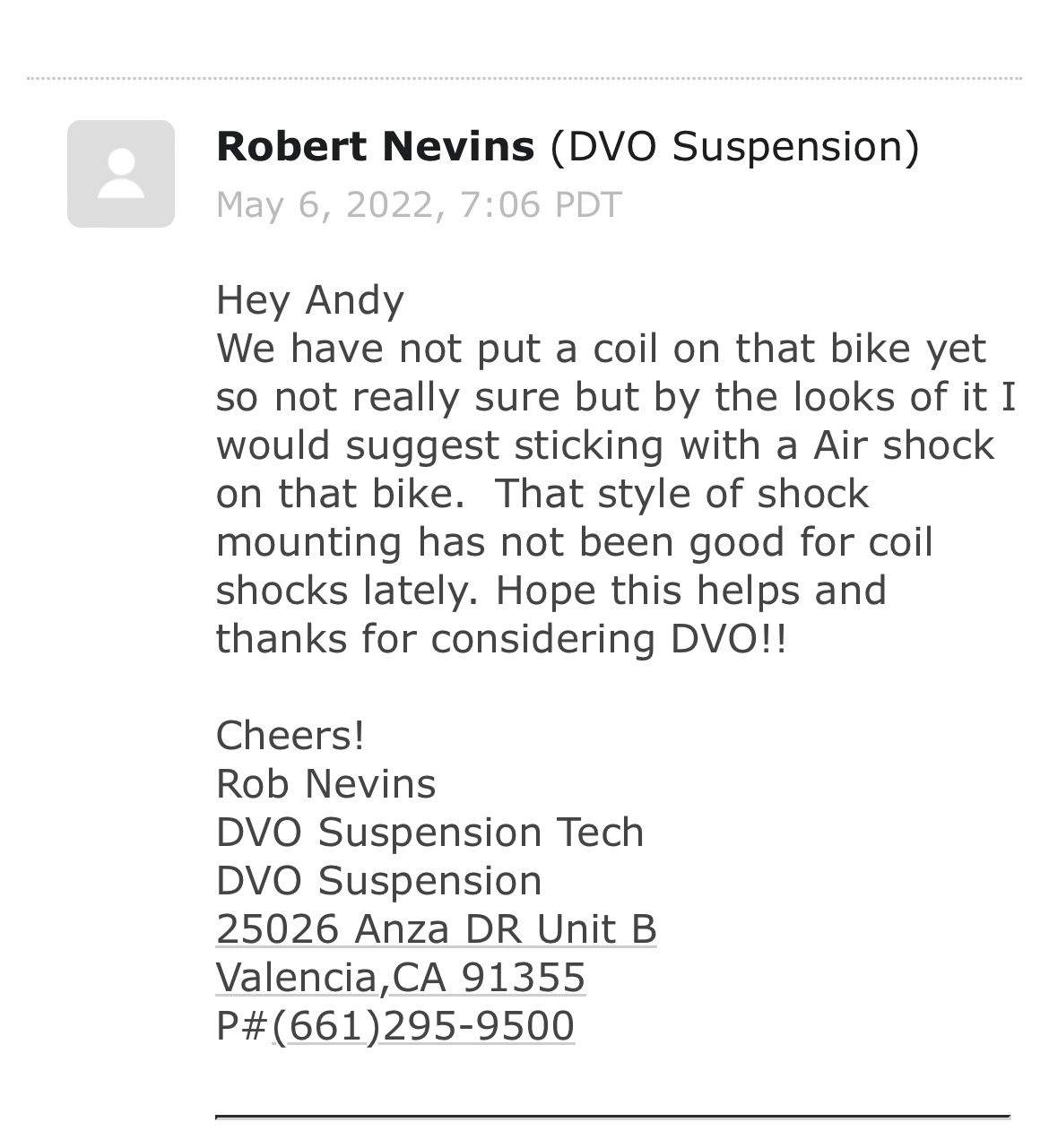Click the (DVO Suspension) organization label in header

[x=735, y=146]
